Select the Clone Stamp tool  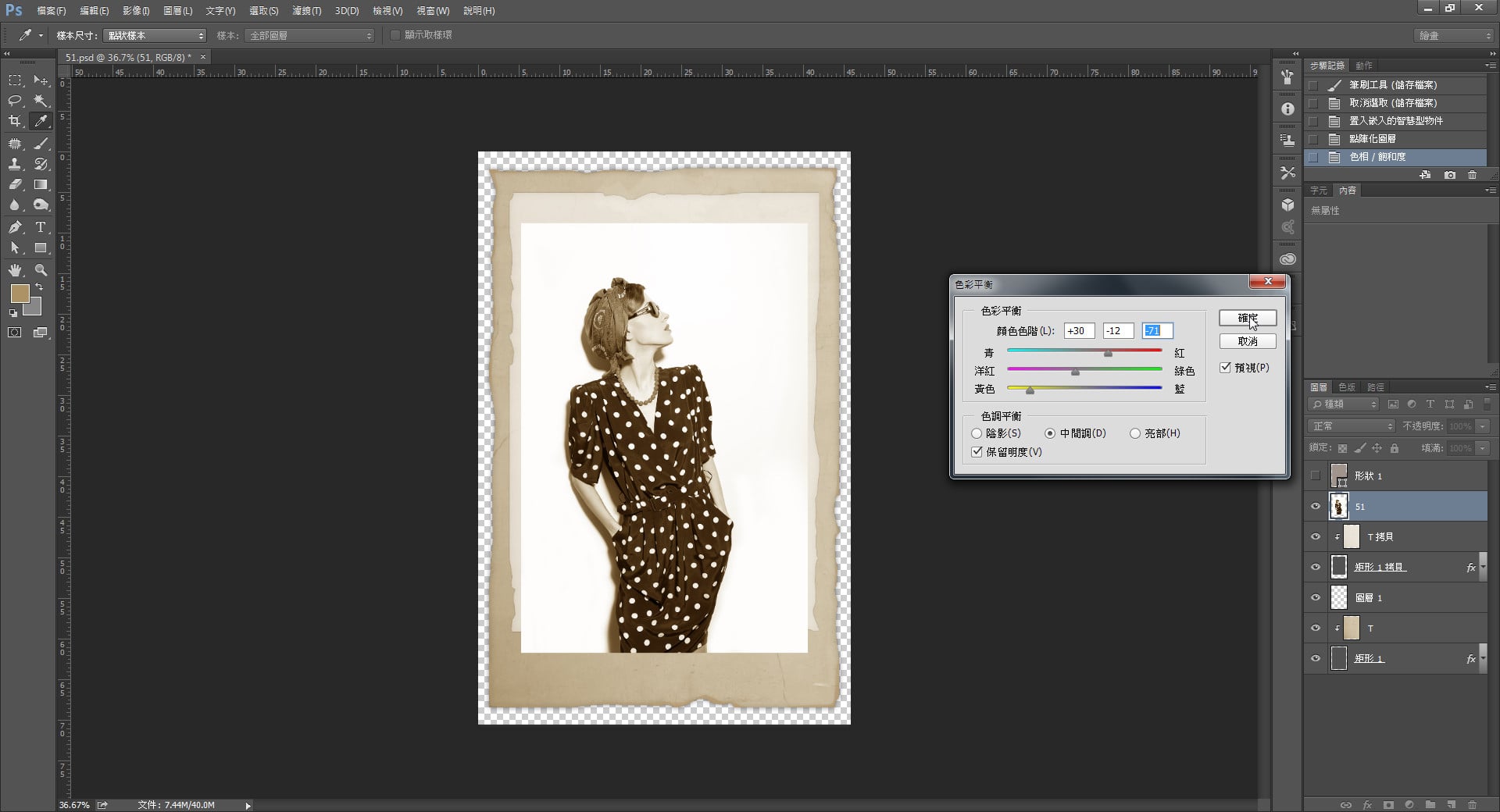click(15, 164)
